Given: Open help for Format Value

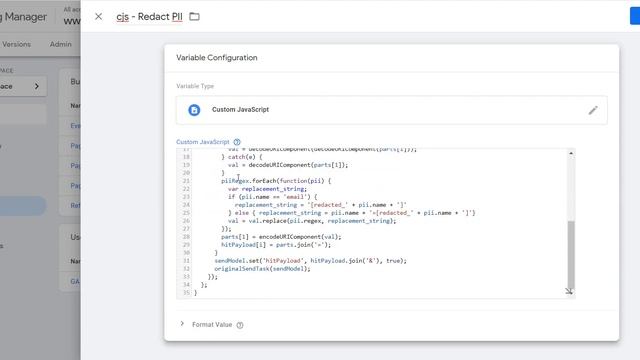Looking at the screenshot, I should pyautogui.click(x=240, y=325).
